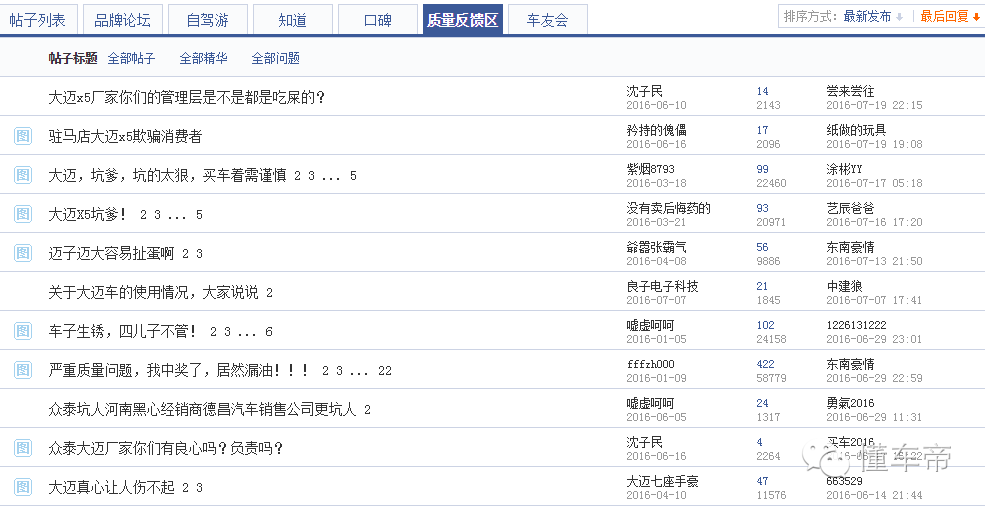This screenshot has height=507, width=985.
Task: Go to page 5 of 买车着需谨慎 post
Action: tap(353, 176)
